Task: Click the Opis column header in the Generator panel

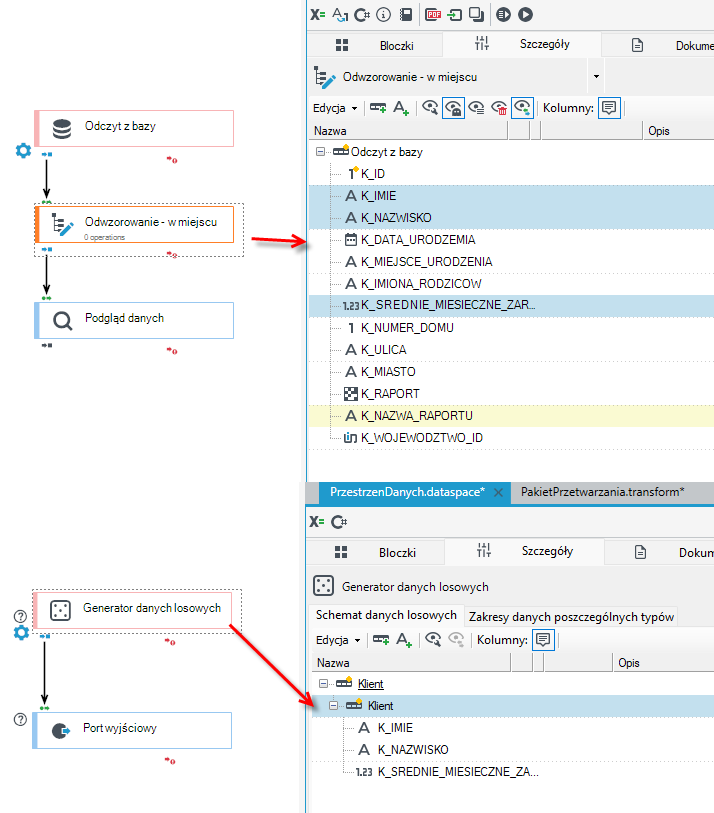Action: coord(664,663)
